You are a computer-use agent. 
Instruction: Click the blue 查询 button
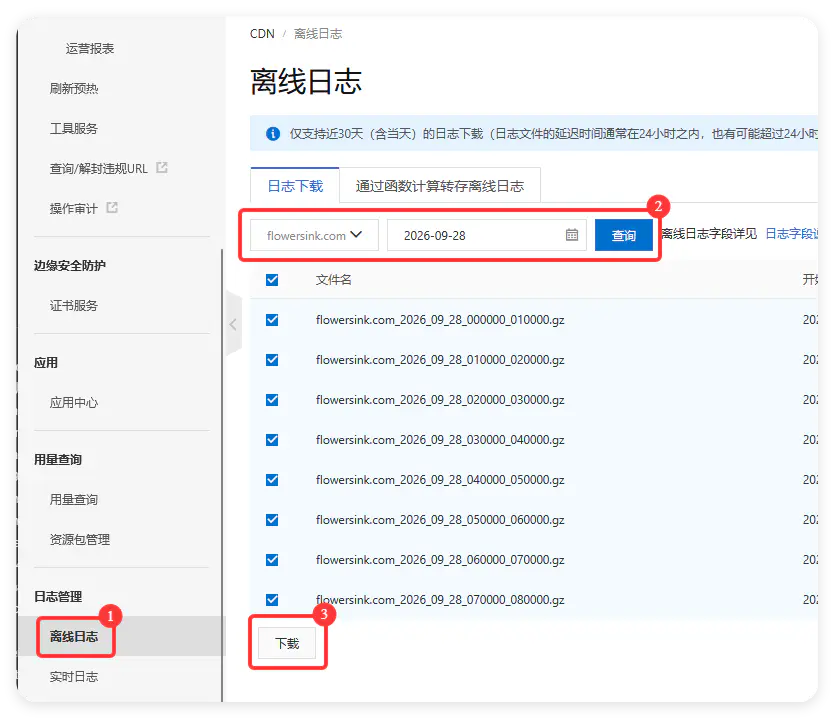pyautogui.click(x=623, y=235)
